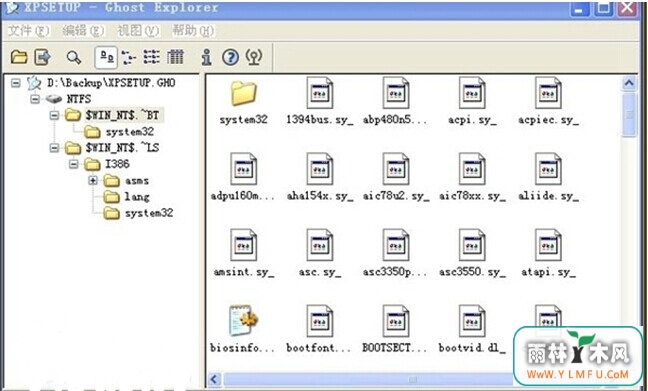Select the aic78xx.sy_ file icon
The width and height of the screenshot is (648, 391).
(472, 169)
